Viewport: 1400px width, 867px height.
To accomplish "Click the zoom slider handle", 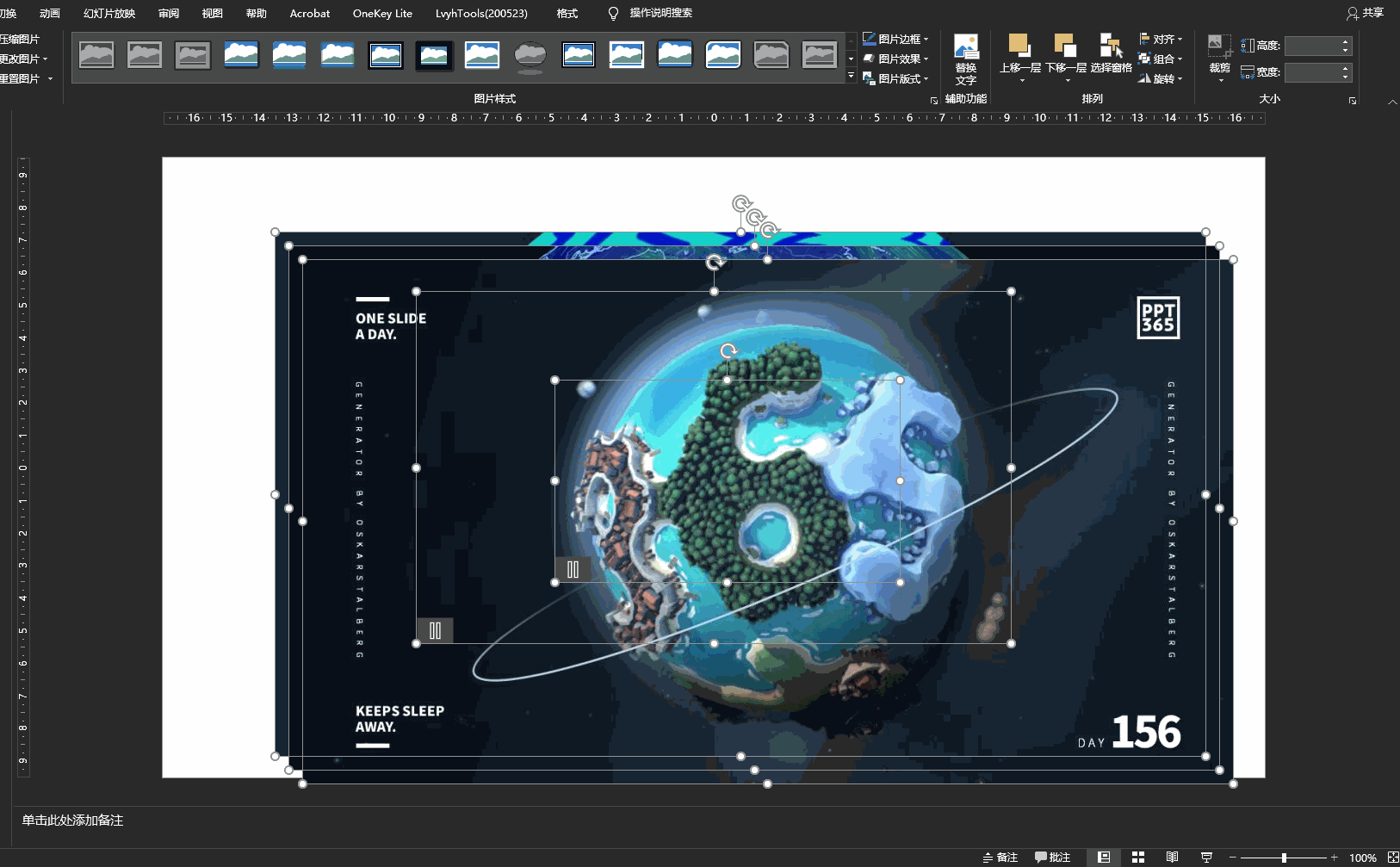I will point(1284,858).
